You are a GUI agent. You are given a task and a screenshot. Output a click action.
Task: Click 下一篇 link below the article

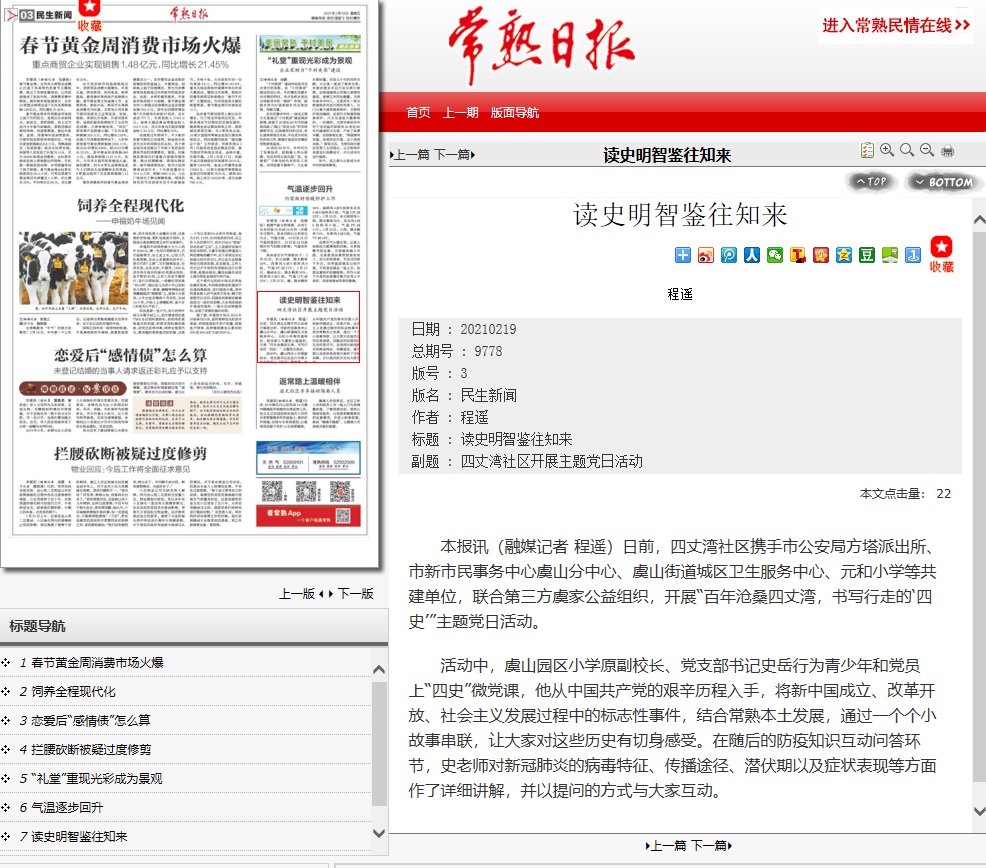711,846
